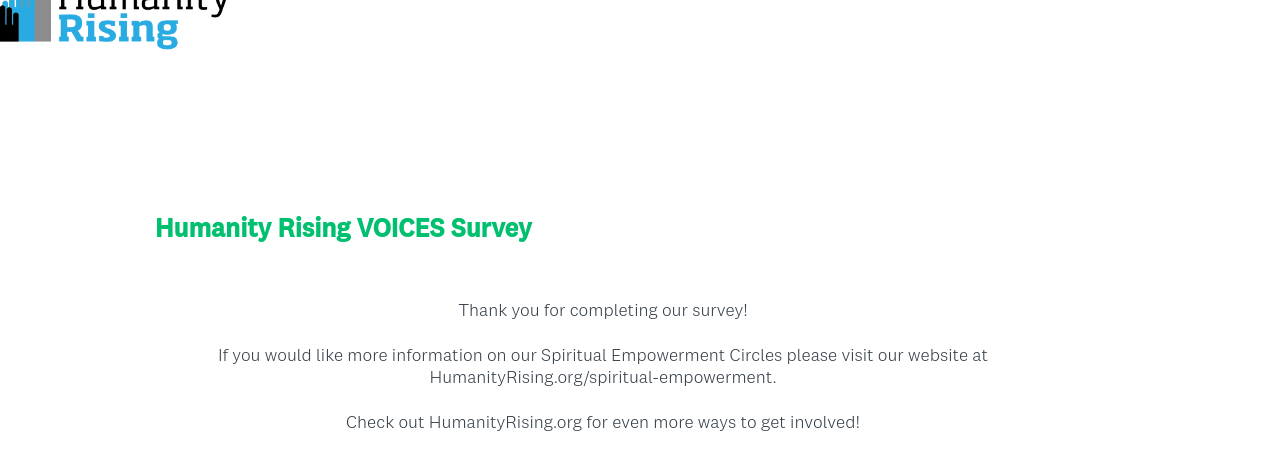Visit 'HumanityRising.org' in the last line
Image resolution: width=1270 pixels, height=462 pixels.
point(505,422)
